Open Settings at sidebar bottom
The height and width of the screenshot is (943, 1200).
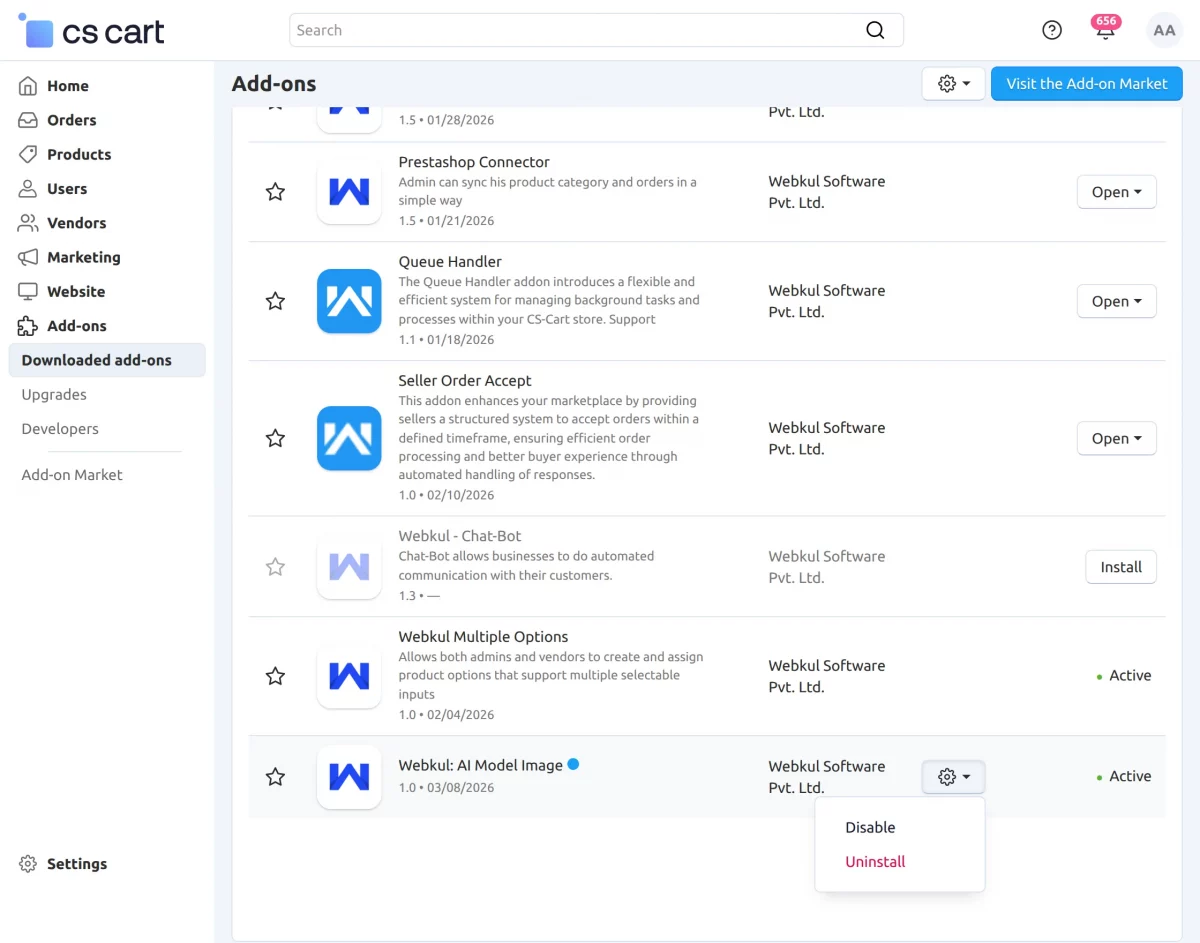[x=77, y=864]
